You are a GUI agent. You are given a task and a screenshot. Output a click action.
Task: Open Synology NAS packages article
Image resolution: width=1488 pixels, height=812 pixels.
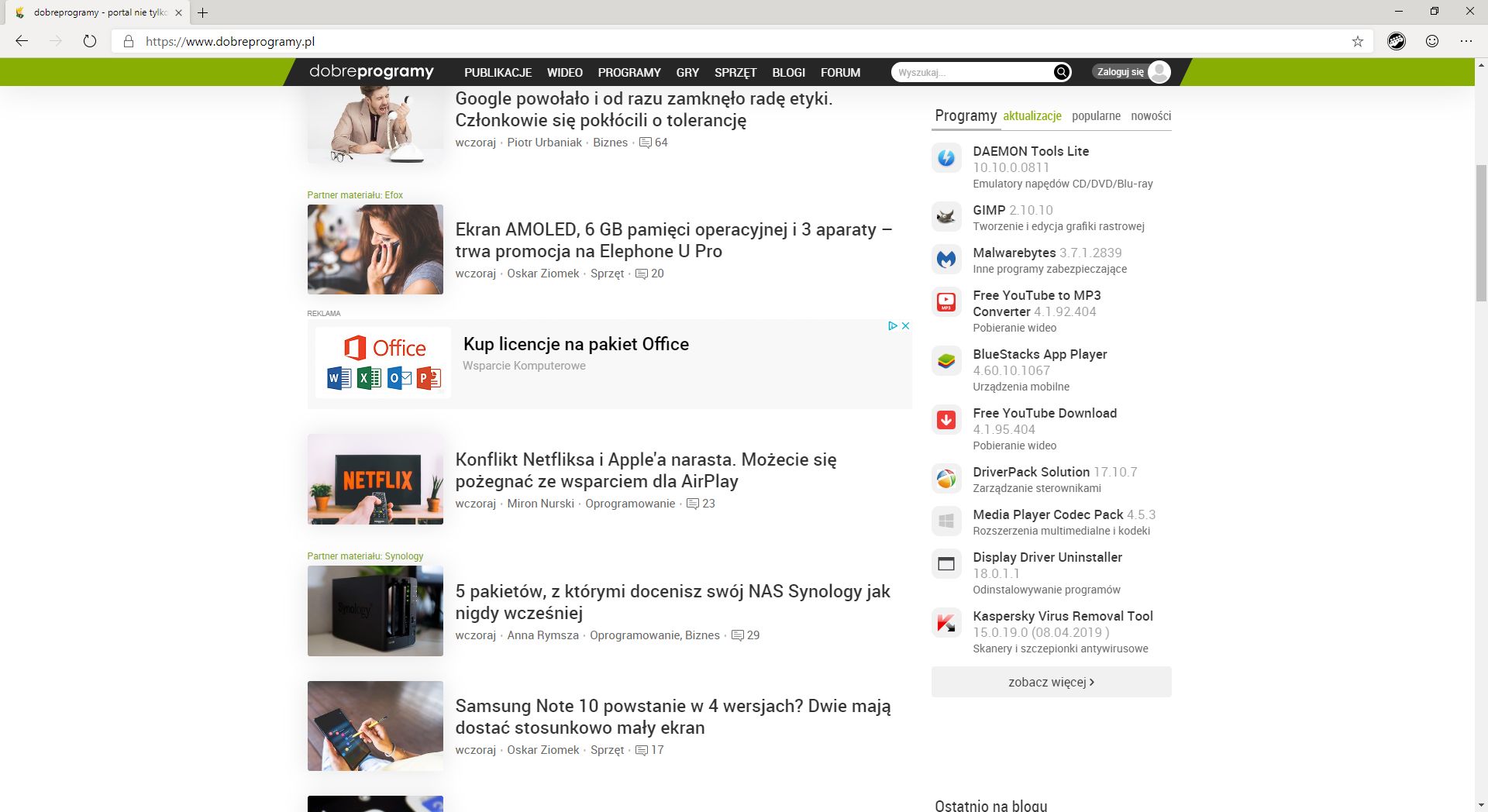point(673,602)
